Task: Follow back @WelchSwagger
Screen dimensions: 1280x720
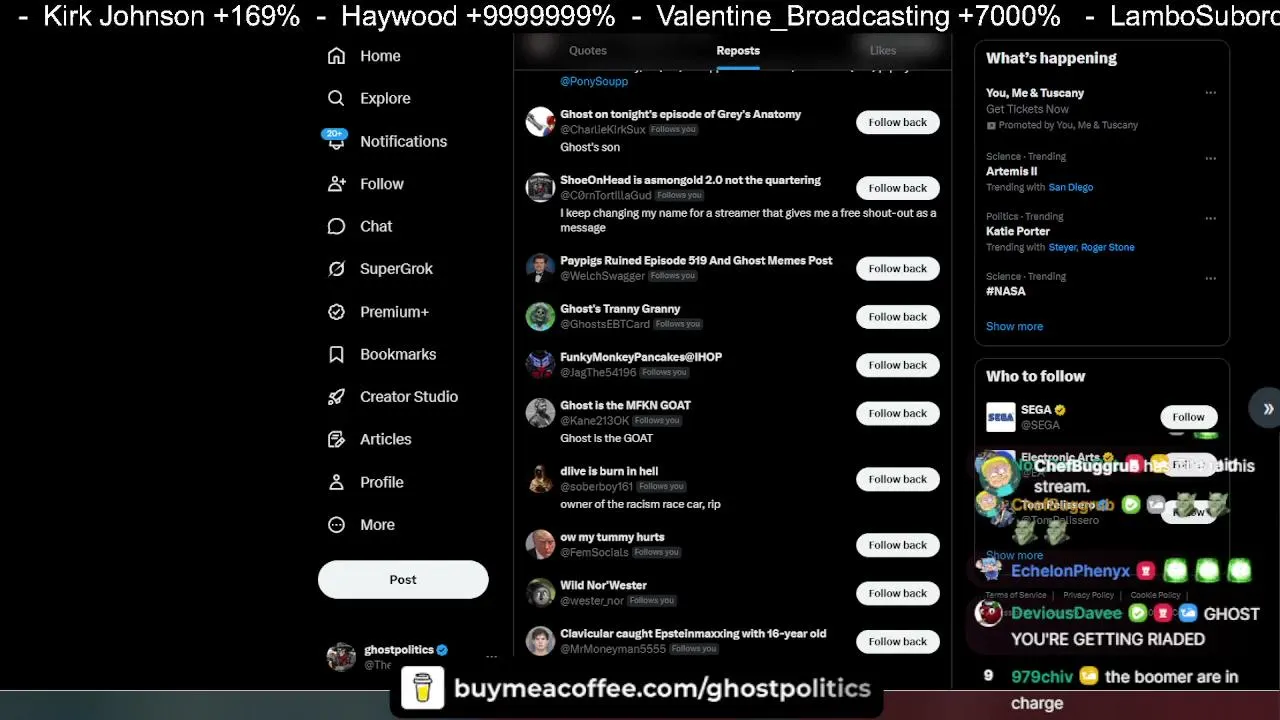Action: click(898, 268)
